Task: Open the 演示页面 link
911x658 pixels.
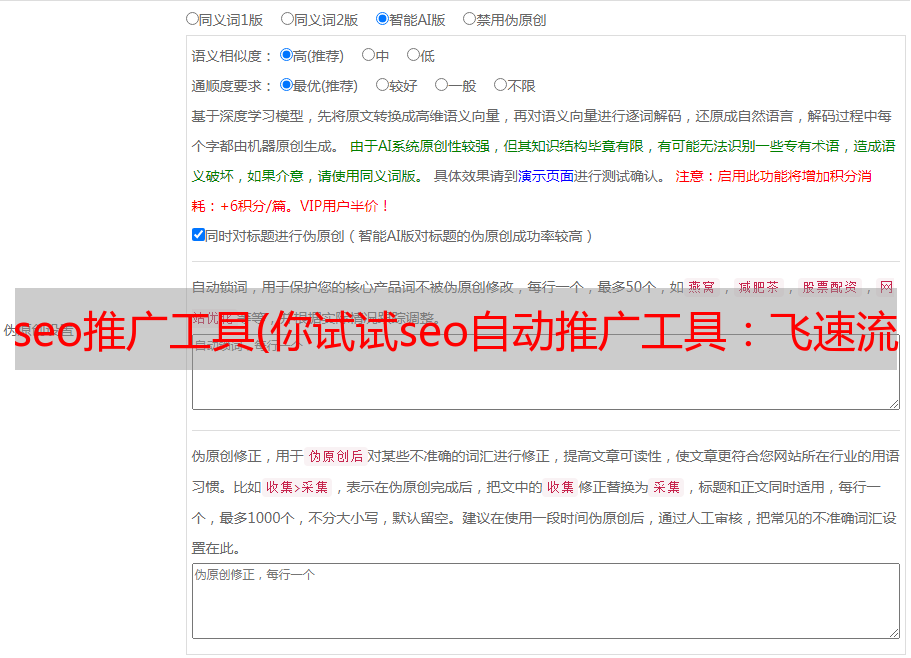Action: 546,176
